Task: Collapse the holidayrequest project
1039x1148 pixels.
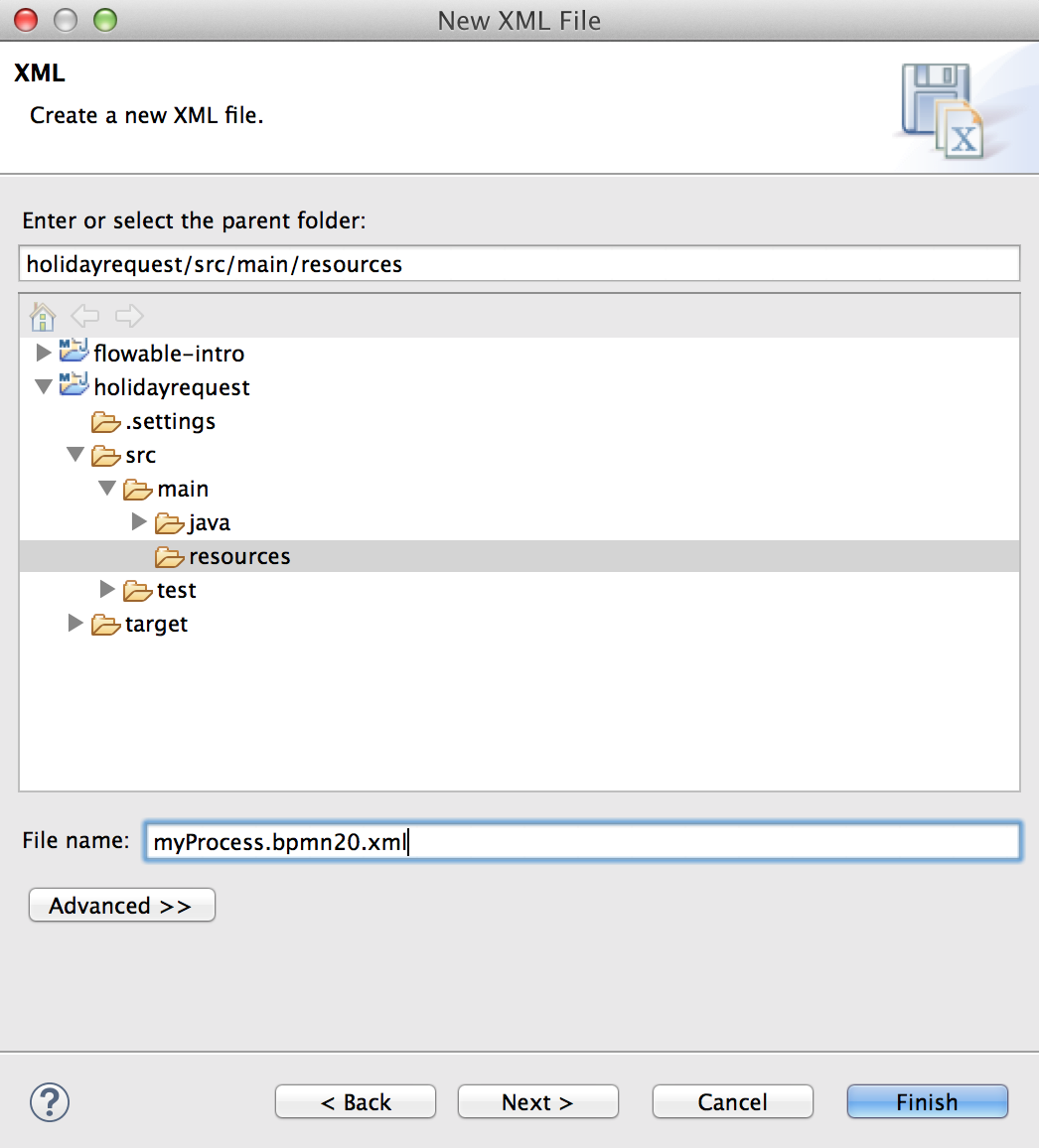Action: (43, 386)
